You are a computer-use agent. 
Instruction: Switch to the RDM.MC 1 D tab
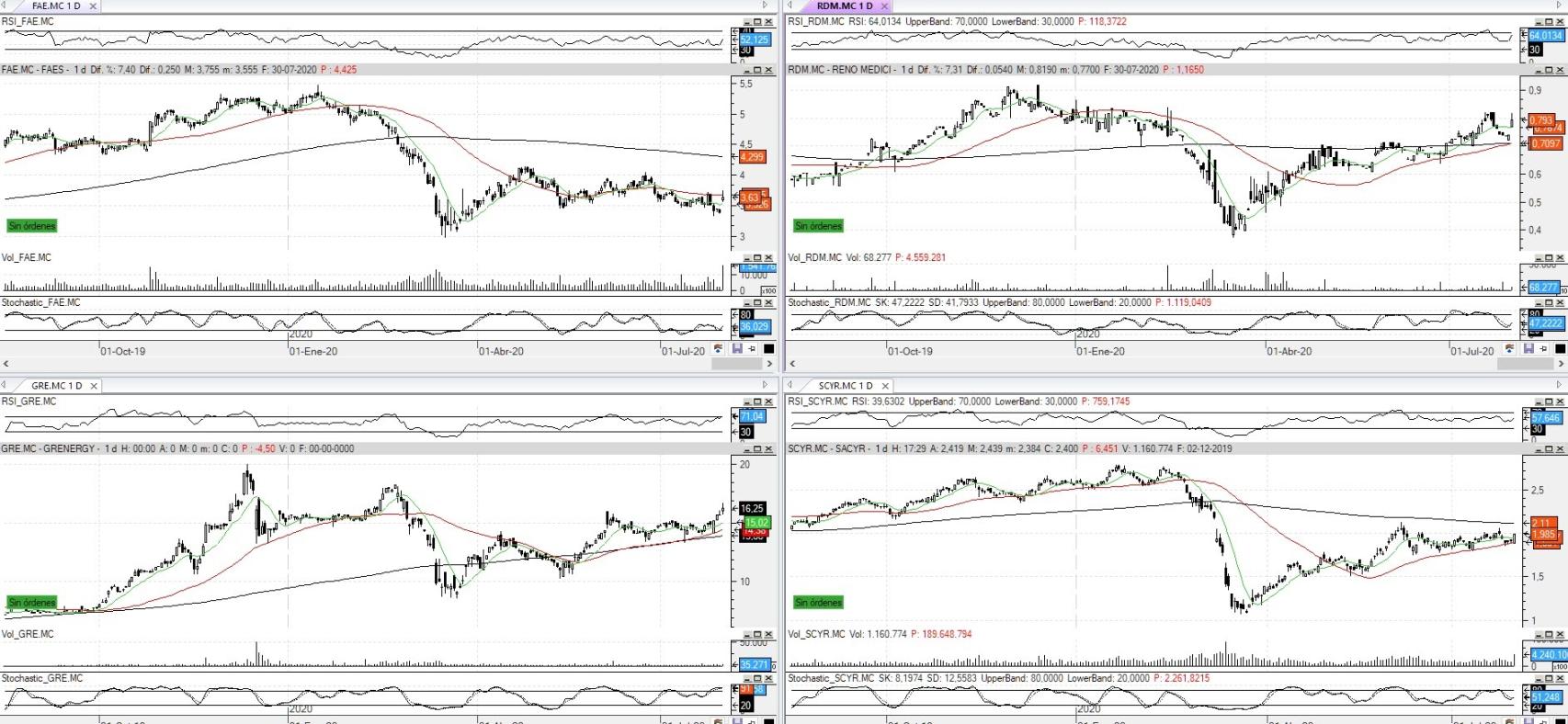coord(844,6)
